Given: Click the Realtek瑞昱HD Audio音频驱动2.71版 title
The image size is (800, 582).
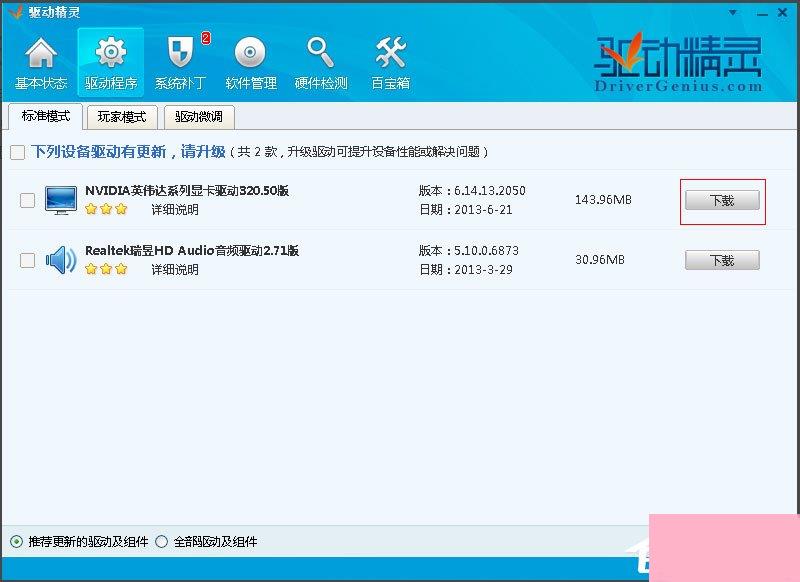Looking at the screenshot, I should 192,250.
